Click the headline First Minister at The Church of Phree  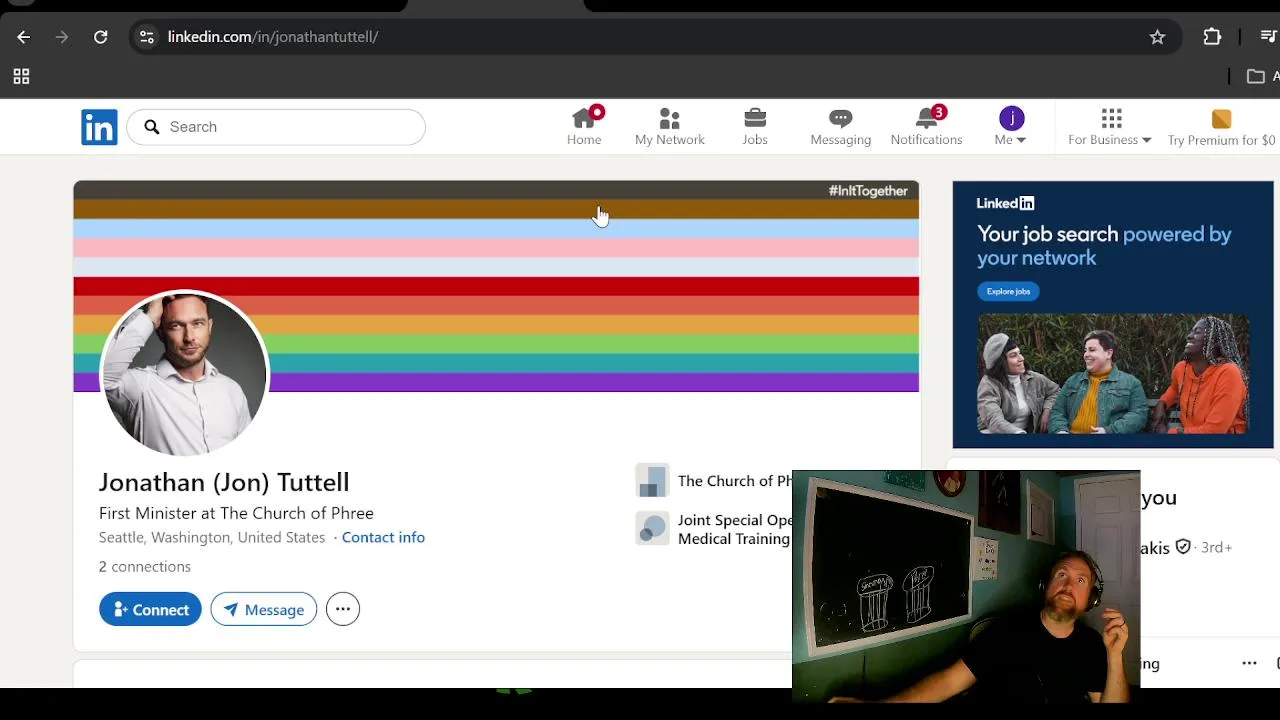click(x=236, y=513)
